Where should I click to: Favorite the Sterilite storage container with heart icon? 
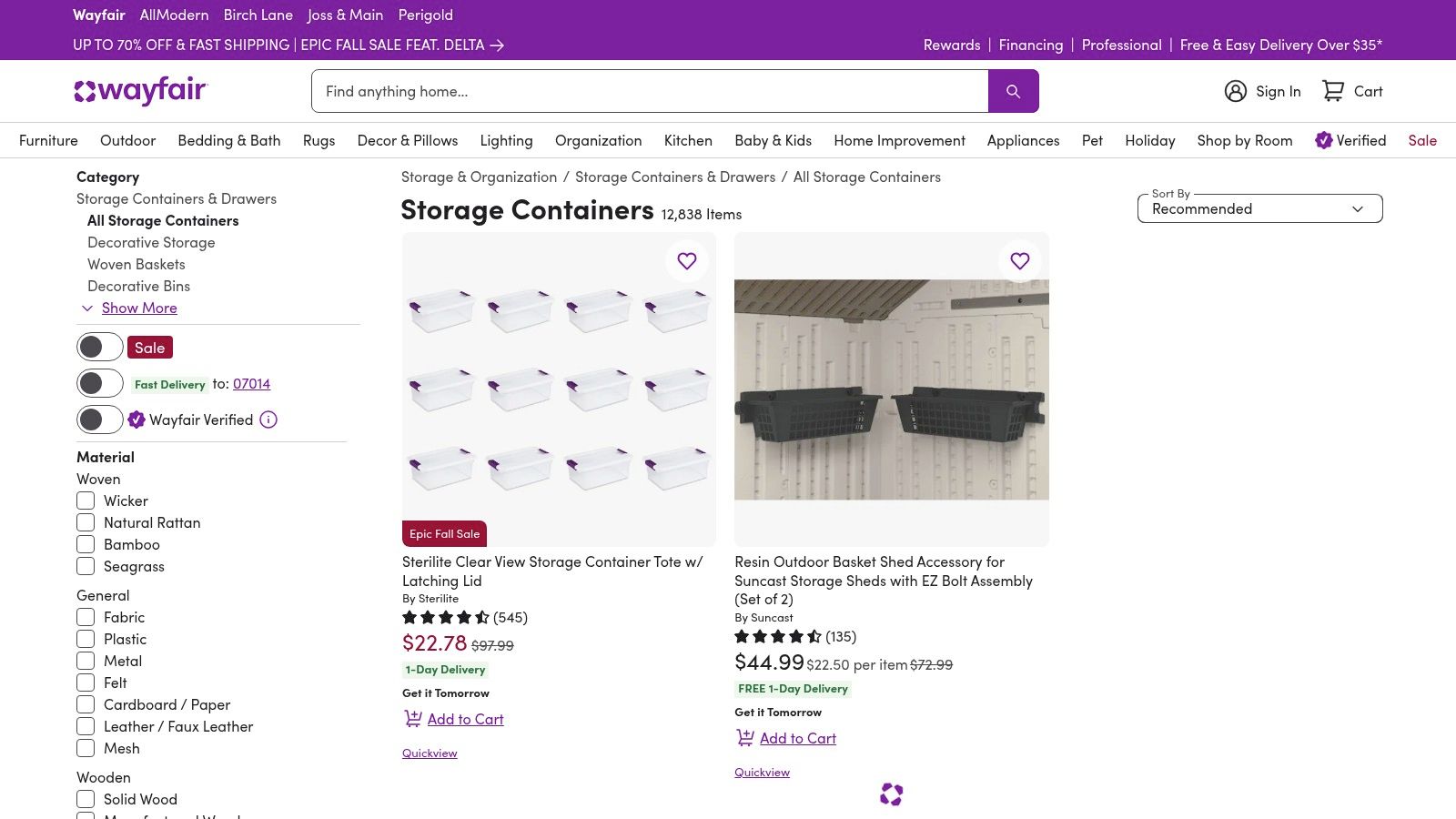686,261
